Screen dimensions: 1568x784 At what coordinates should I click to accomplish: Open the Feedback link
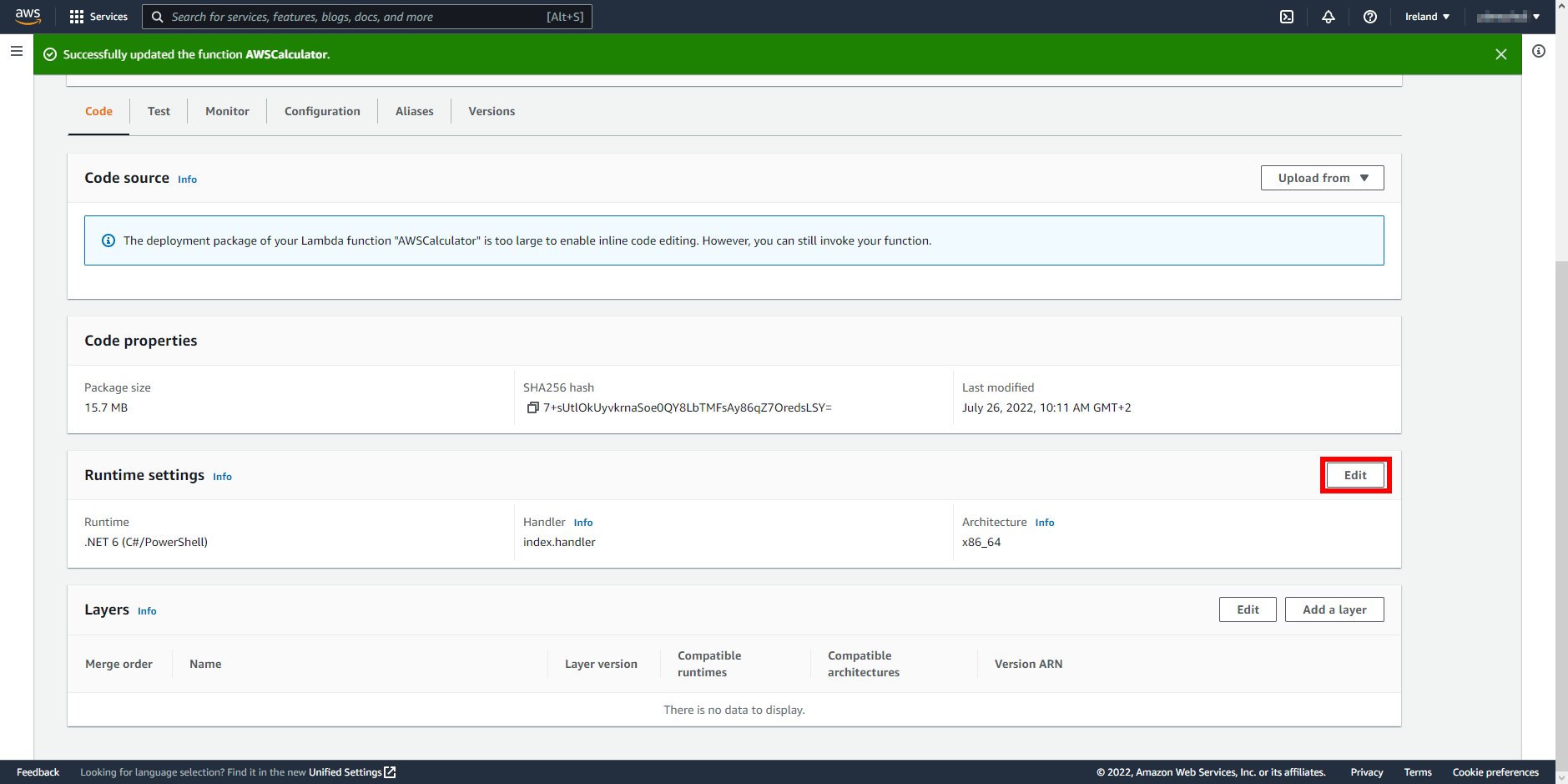click(x=38, y=772)
